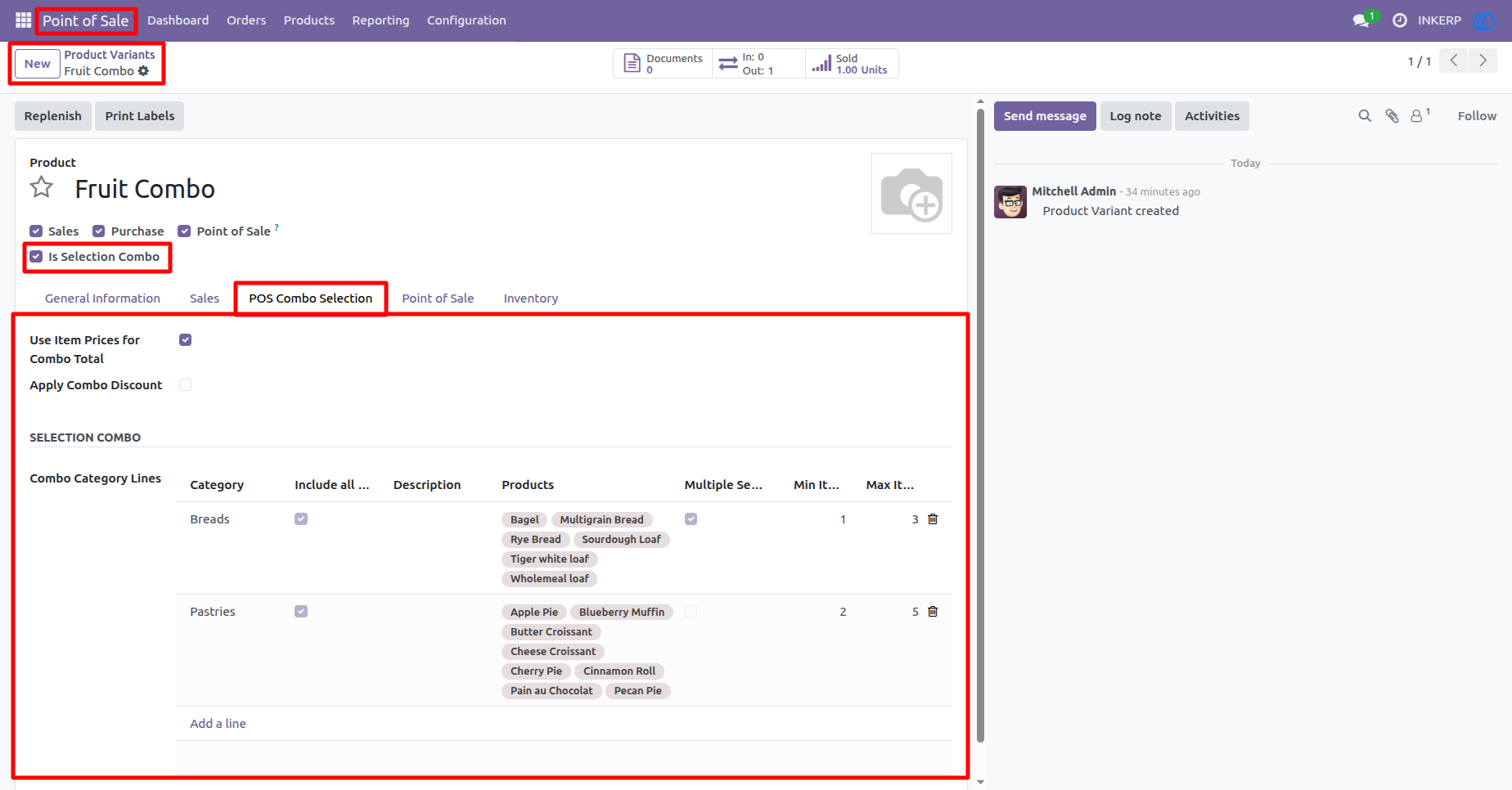Upload a product image placeholder
1512x790 pixels.
click(911, 194)
